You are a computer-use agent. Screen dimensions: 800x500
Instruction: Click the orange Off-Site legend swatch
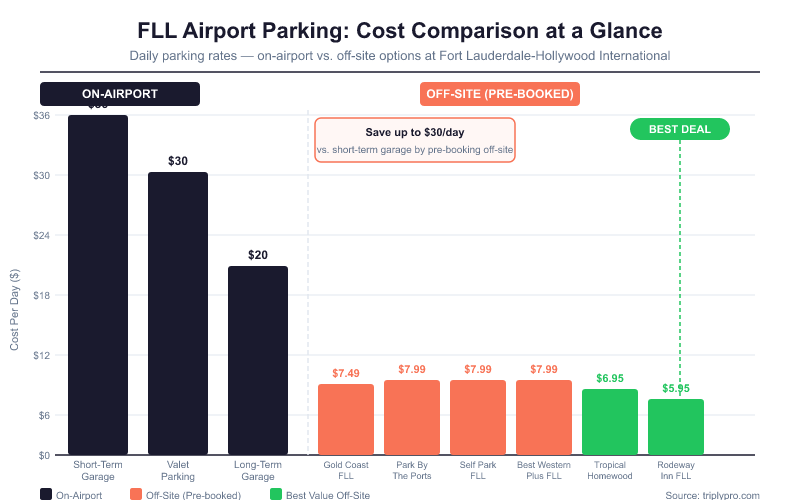click(x=136, y=494)
